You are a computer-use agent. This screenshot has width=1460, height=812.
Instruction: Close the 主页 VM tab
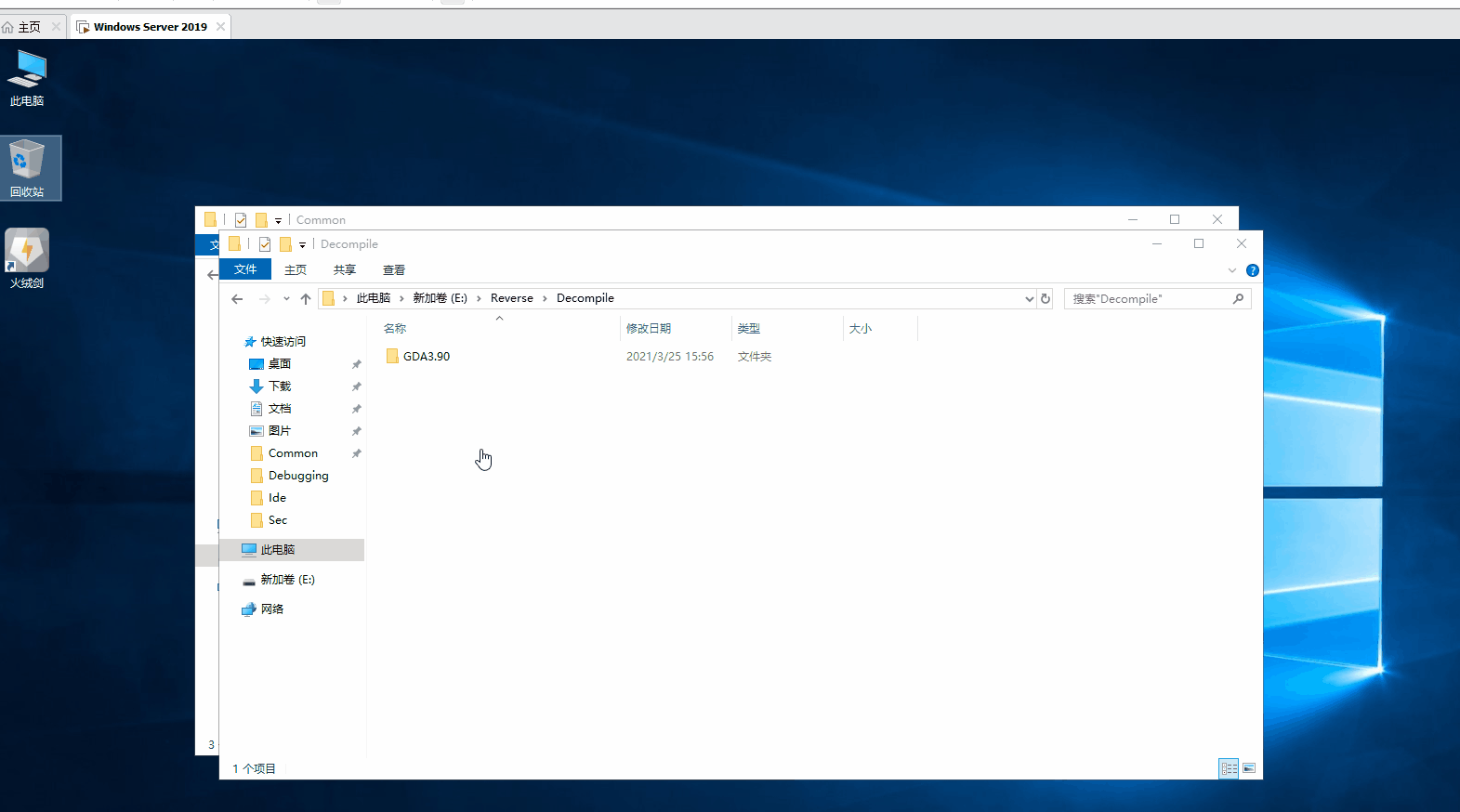pos(56,27)
